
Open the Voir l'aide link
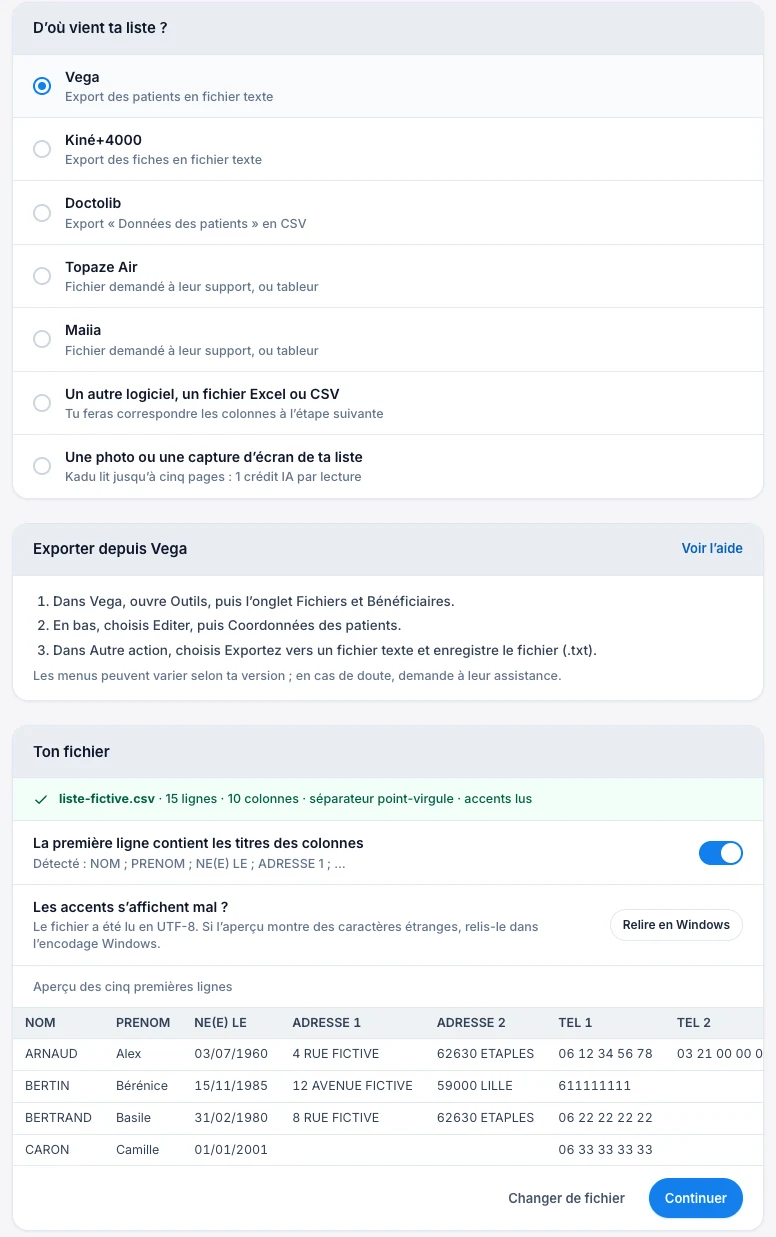tap(712, 548)
